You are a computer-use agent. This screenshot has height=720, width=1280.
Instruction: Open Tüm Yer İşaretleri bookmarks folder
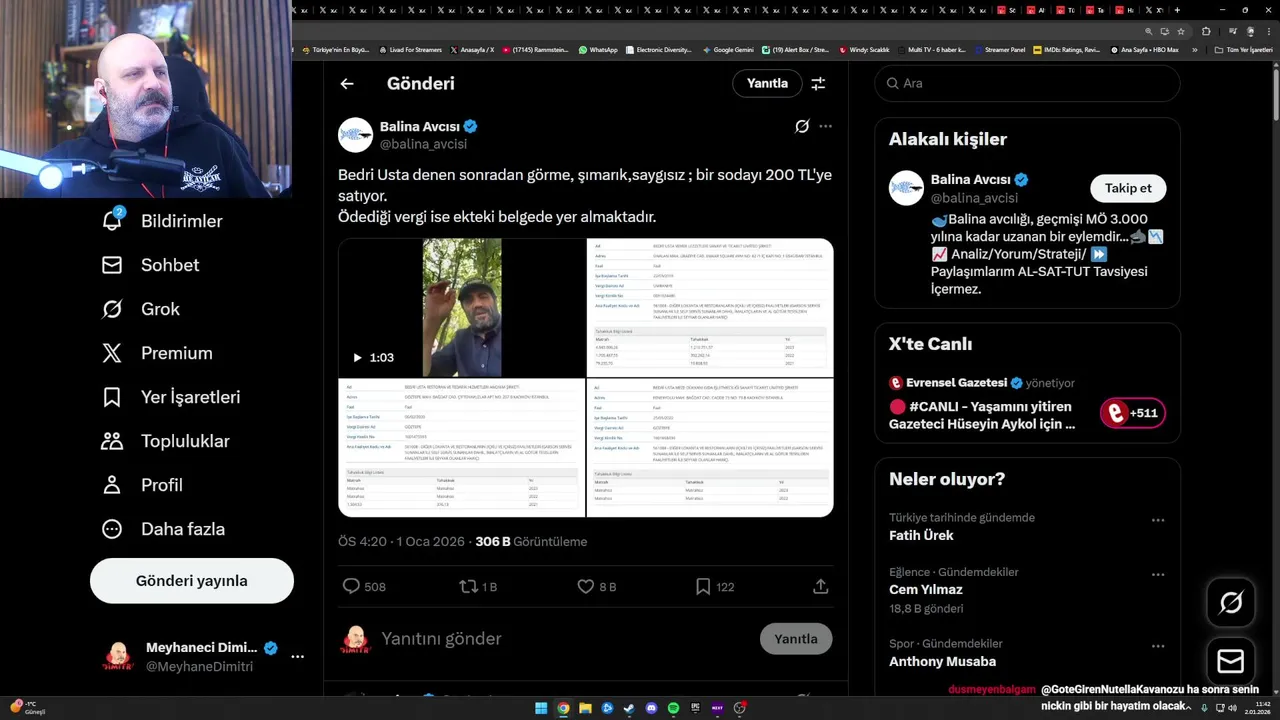[1244, 49]
